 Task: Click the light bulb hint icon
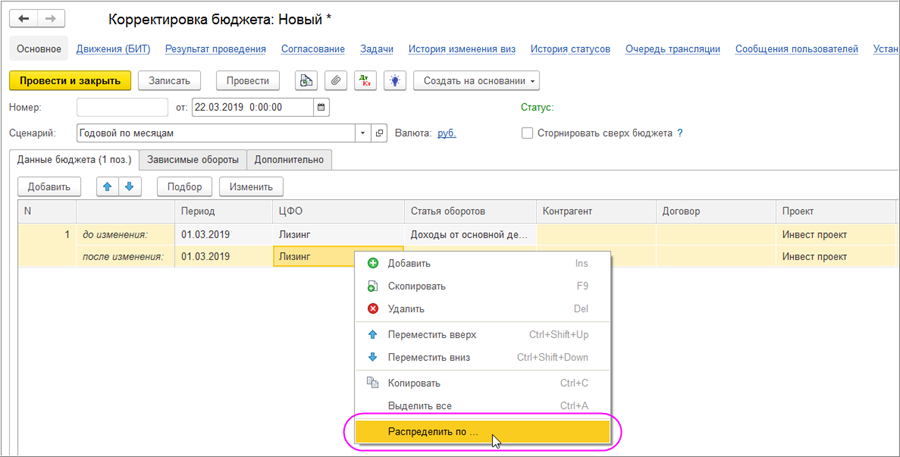(x=395, y=81)
